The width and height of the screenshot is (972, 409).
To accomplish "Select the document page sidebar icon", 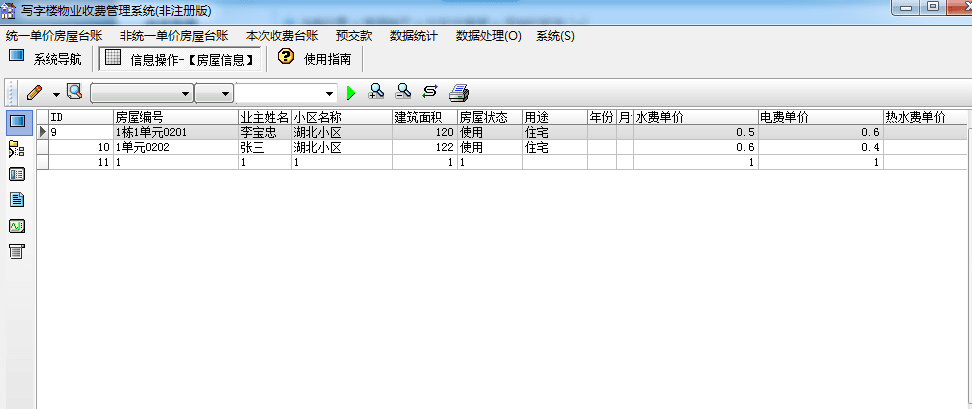I will tap(16, 199).
